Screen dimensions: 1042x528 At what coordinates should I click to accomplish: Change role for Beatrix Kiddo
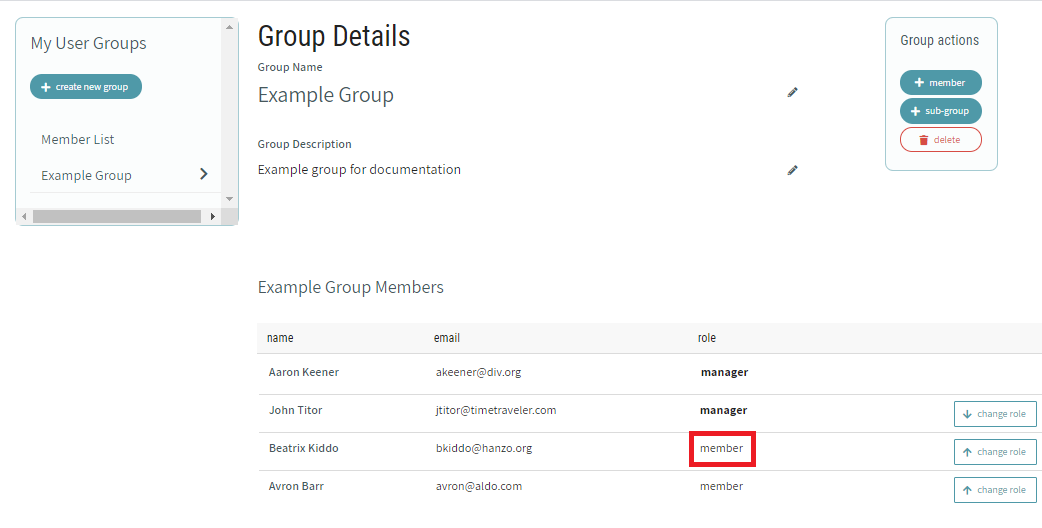point(995,452)
